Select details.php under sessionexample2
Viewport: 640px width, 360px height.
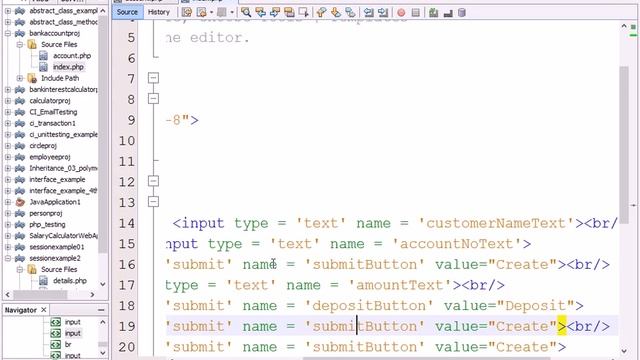(x=70, y=281)
